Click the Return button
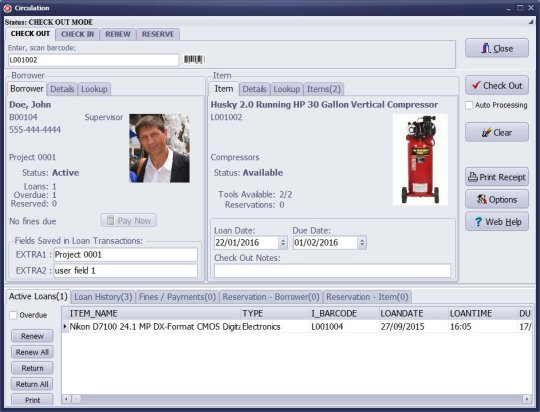The height and width of the screenshot is (412, 540). tap(32, 368)
